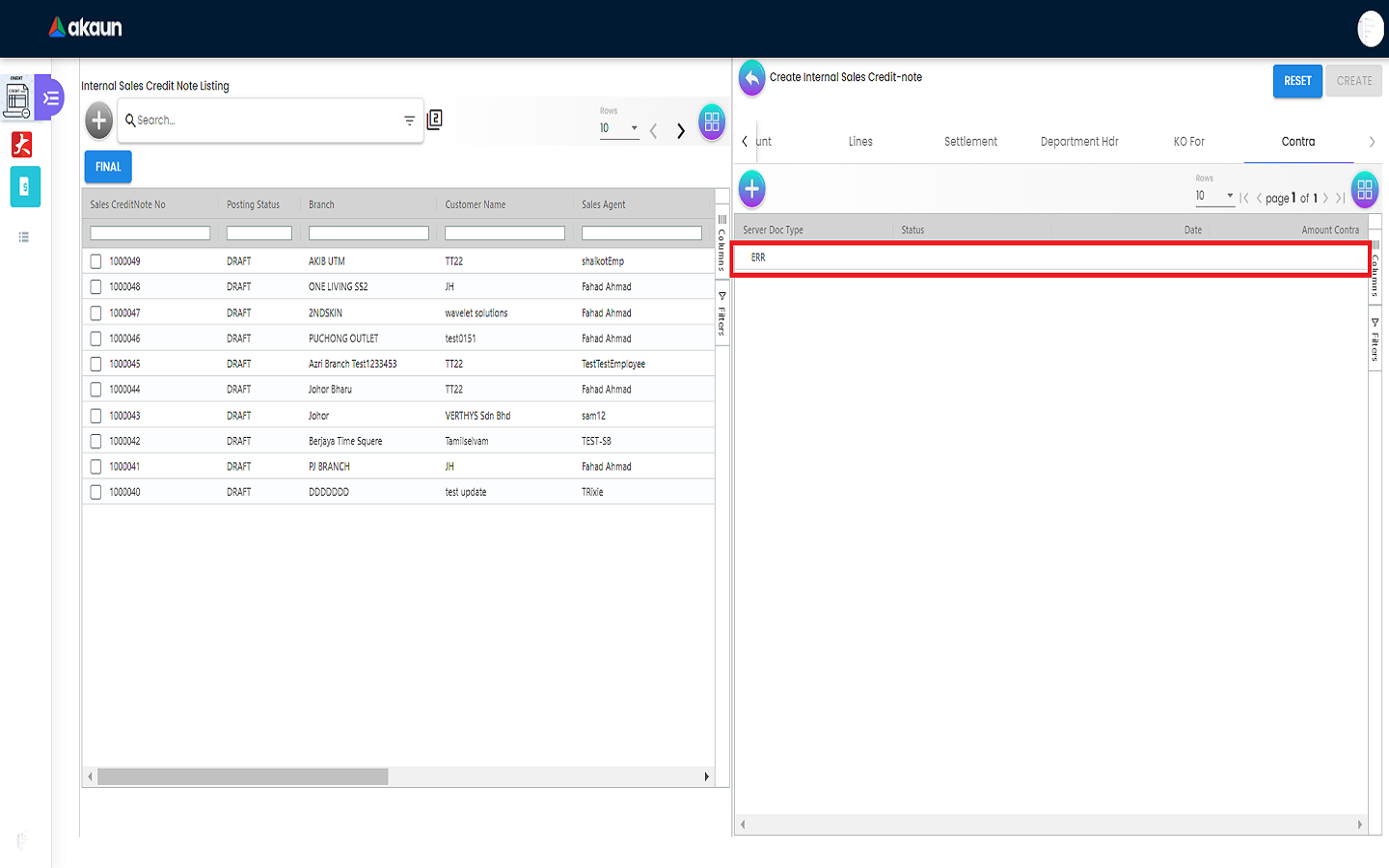The width and height of the screenshot is (1389, 868).
Task: Open grid view toggle in listing panel
Action: pos(712,122)
